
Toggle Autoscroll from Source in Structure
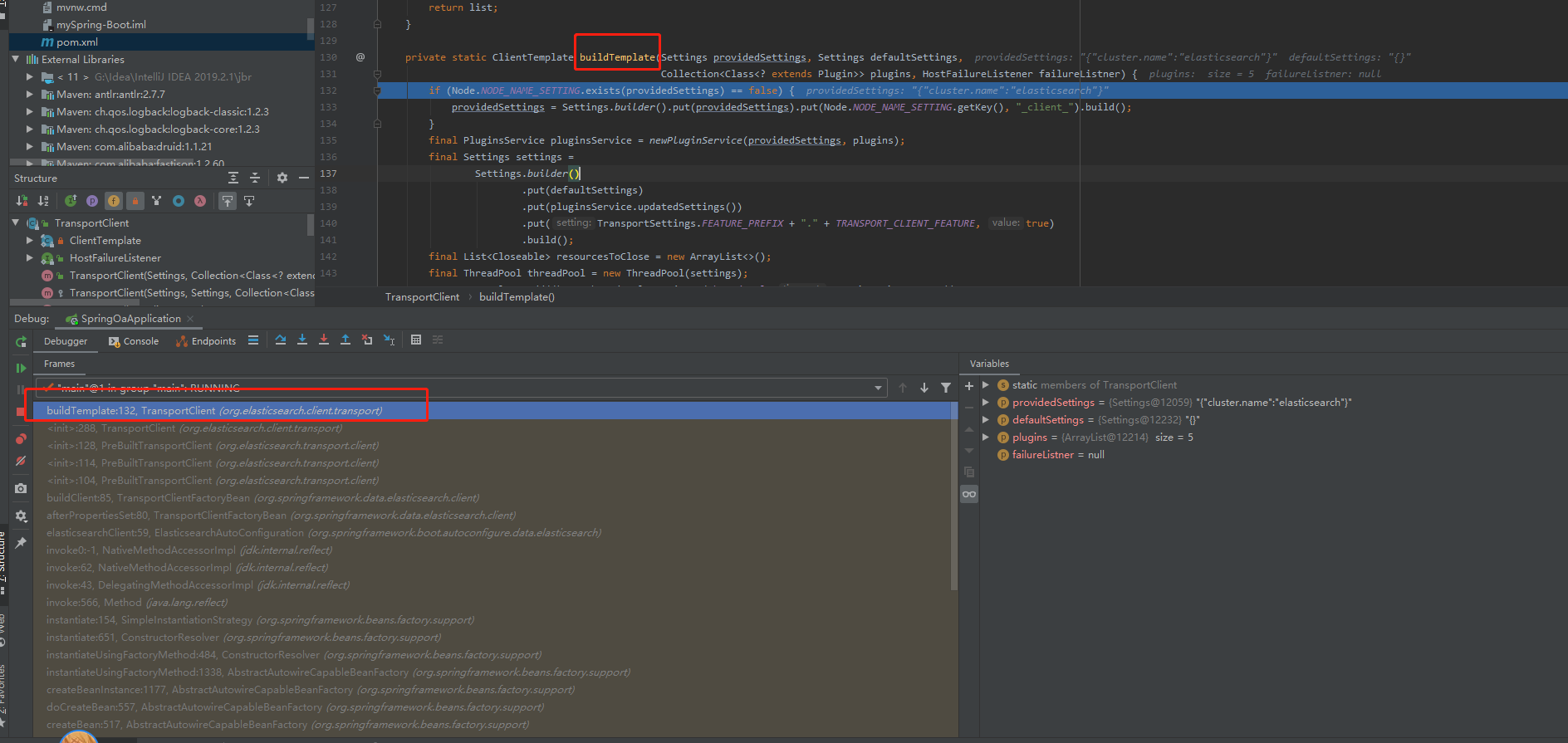[249, 201]
